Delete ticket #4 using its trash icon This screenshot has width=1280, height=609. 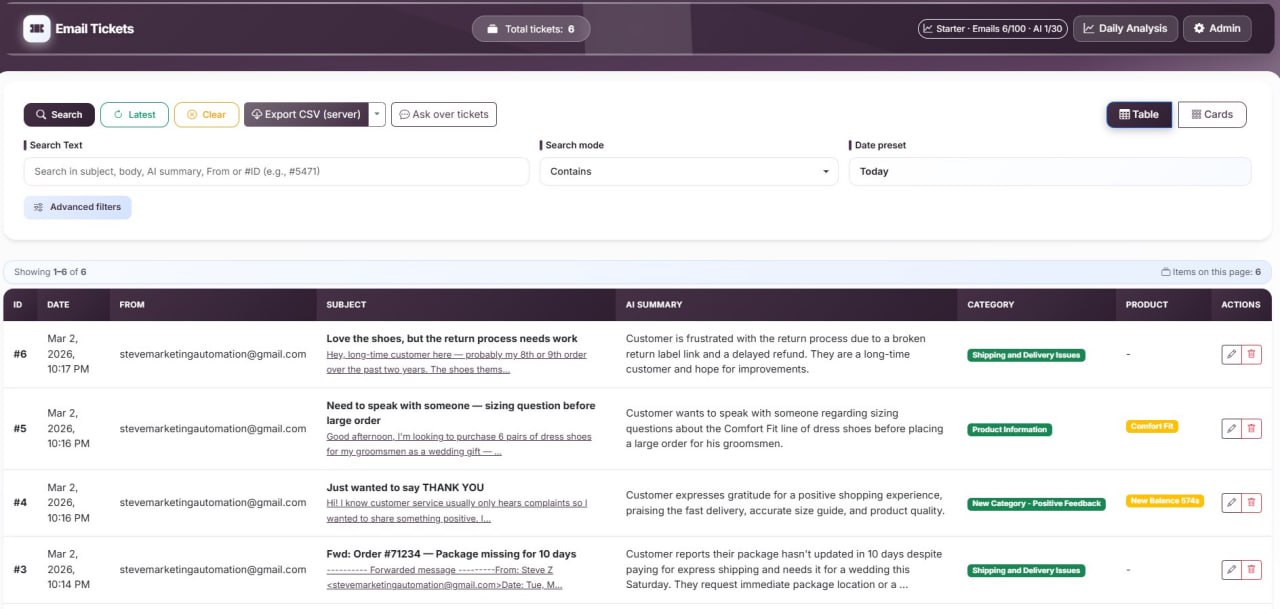coord(1251,503)
